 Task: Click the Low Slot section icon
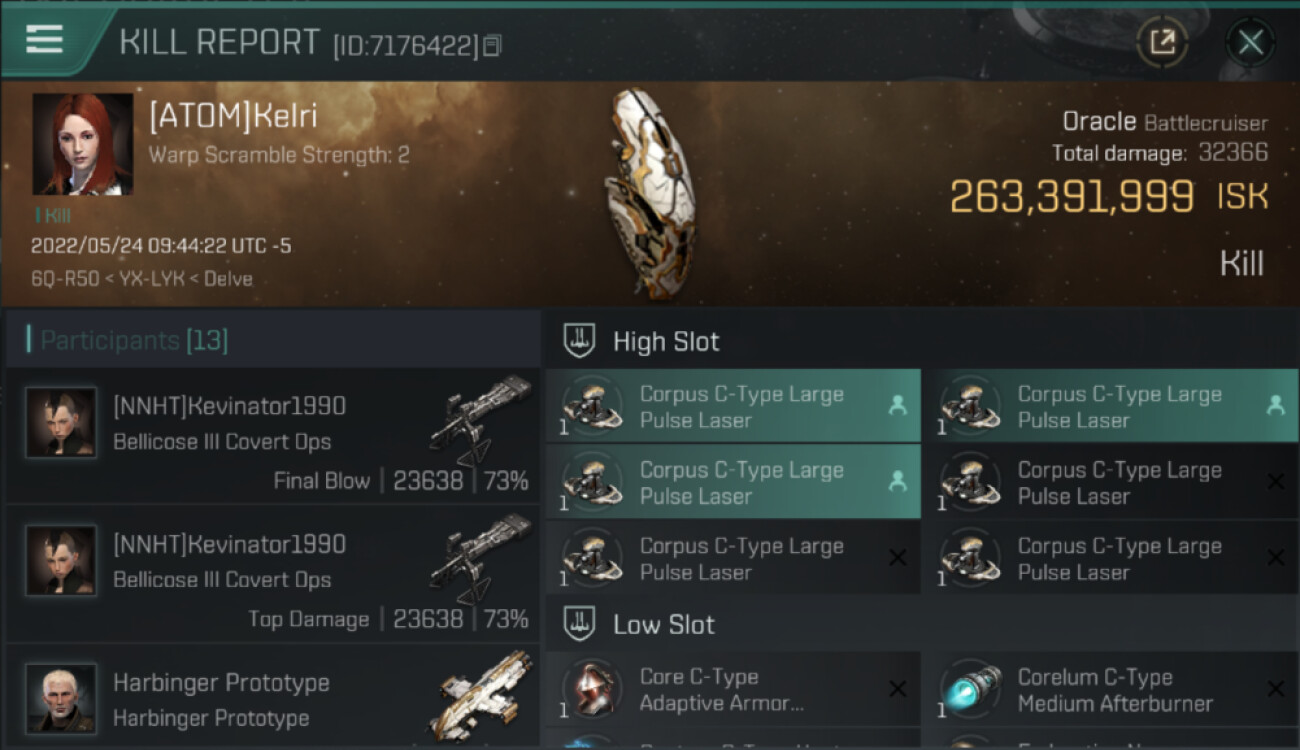(580, 625)
